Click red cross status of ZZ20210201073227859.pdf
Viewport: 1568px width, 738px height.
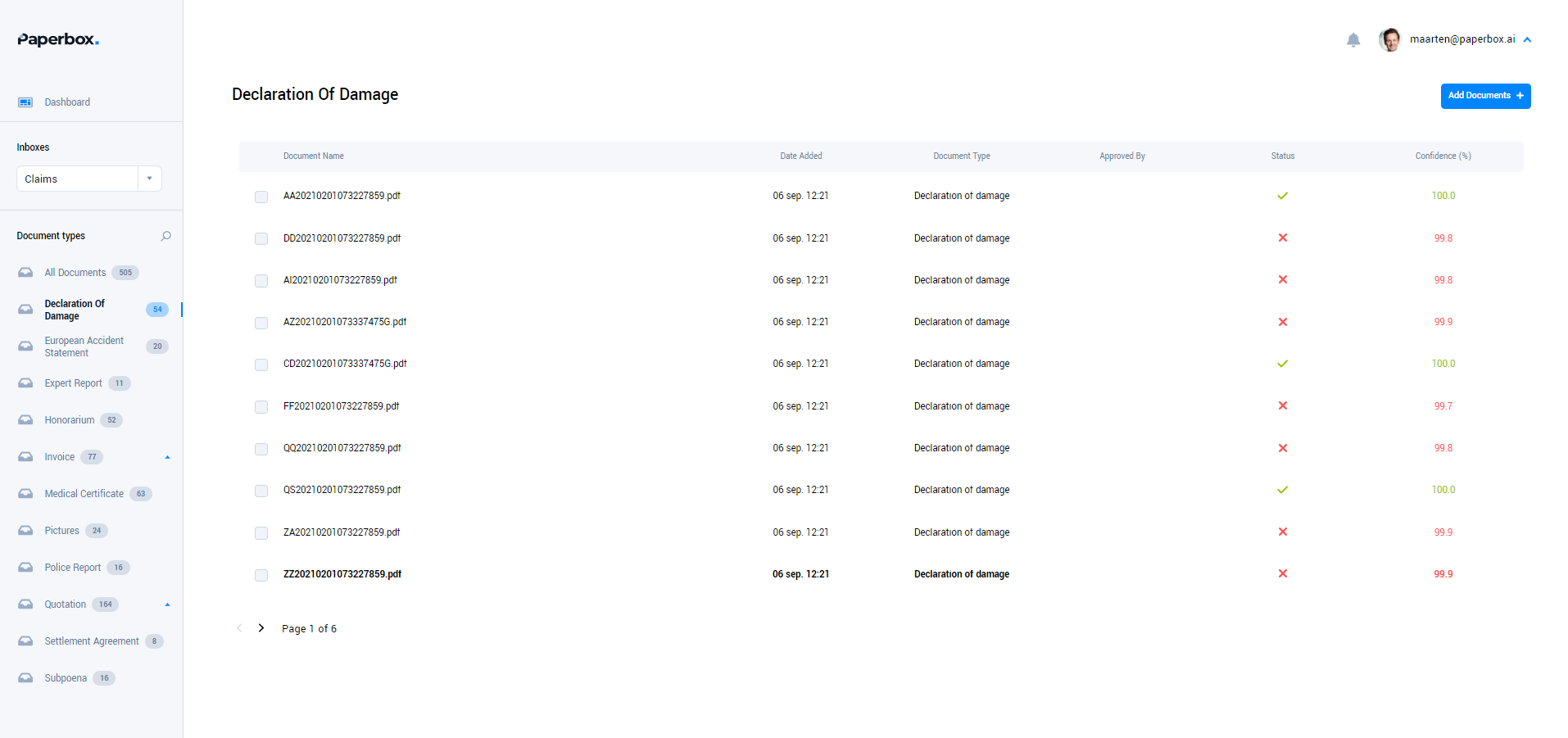(x=1283, y=573)
